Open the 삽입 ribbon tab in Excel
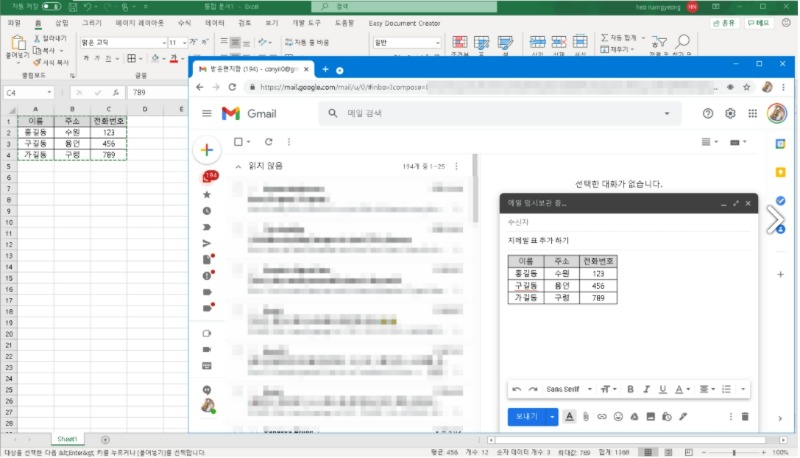 tap(62, 21)
